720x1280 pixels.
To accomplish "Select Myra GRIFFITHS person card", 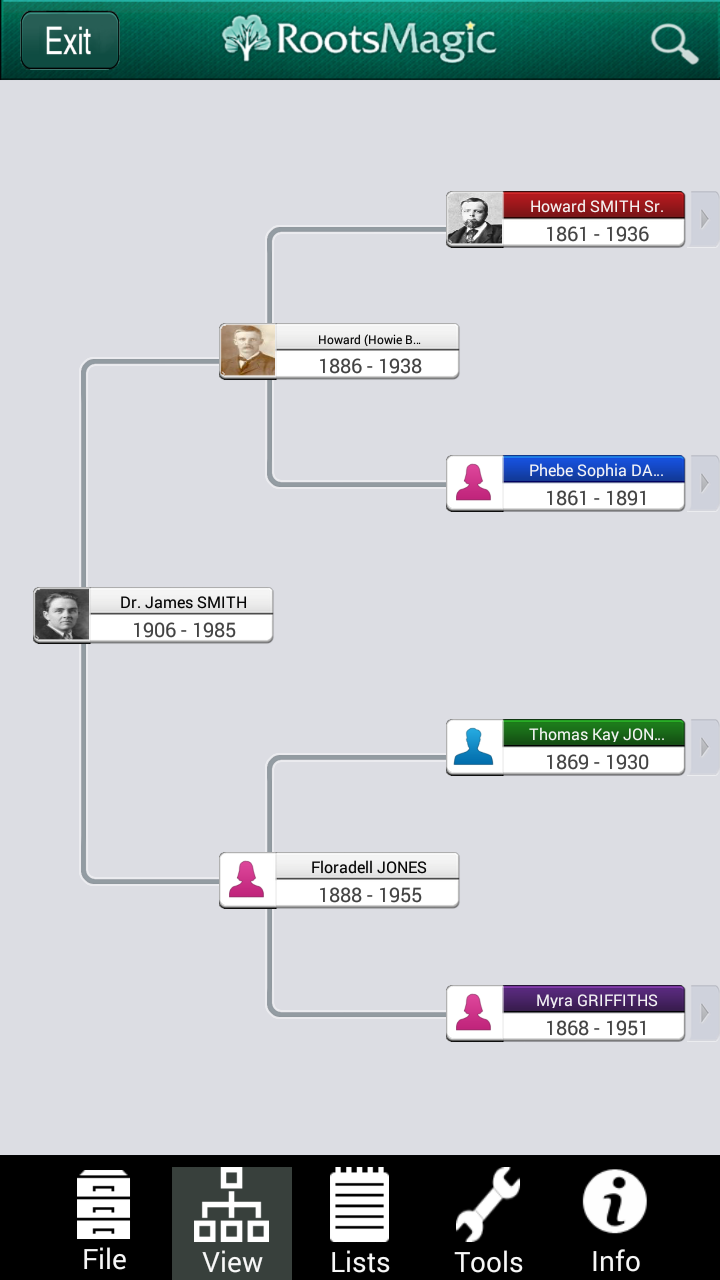I will [565, 1013].
